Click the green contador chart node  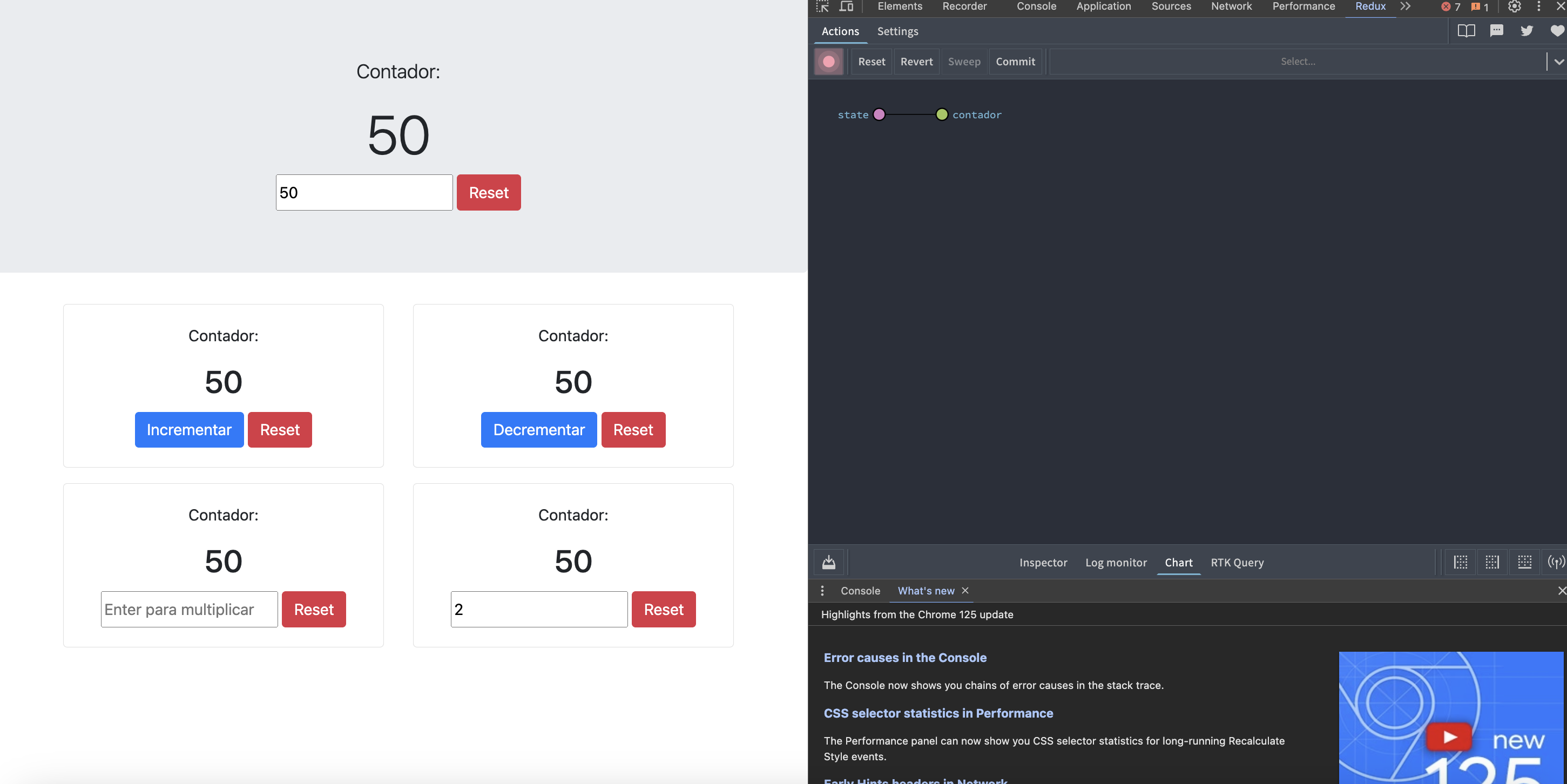(942, 114)
